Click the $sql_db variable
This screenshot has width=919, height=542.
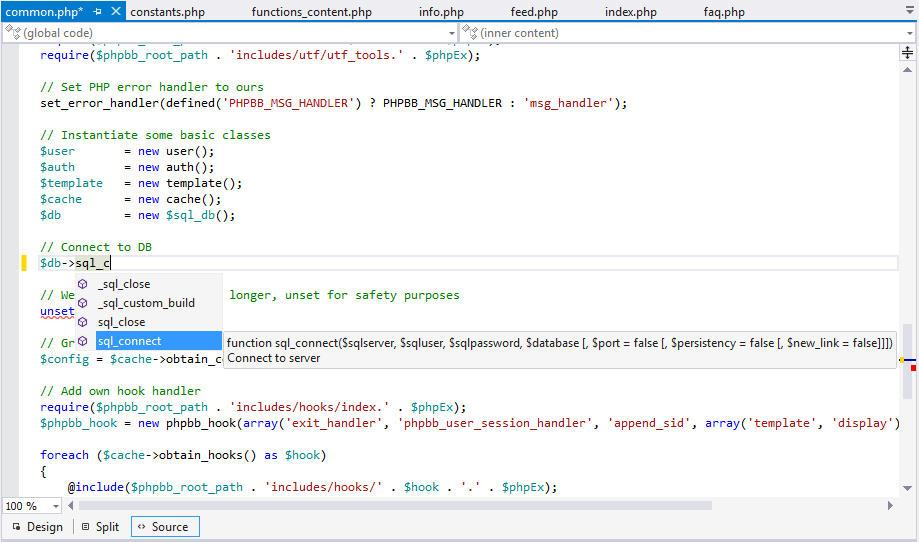pyautogui.click(x=190, y=216)
